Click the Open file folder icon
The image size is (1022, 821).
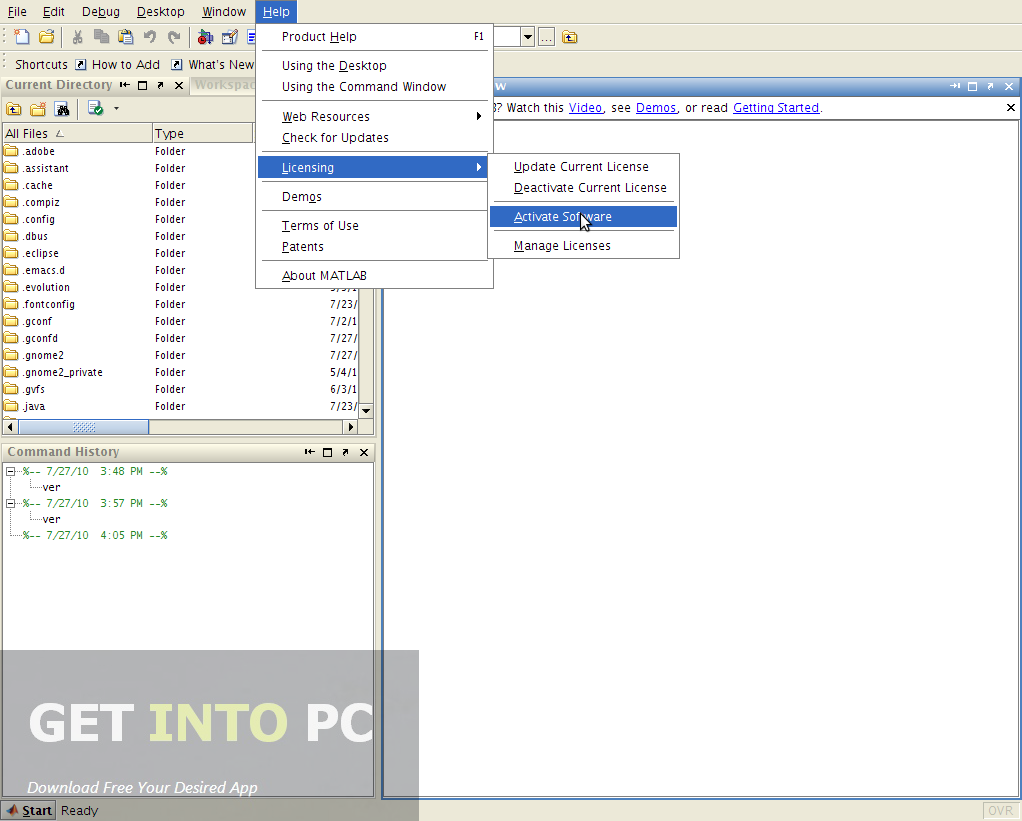(46, 37)
